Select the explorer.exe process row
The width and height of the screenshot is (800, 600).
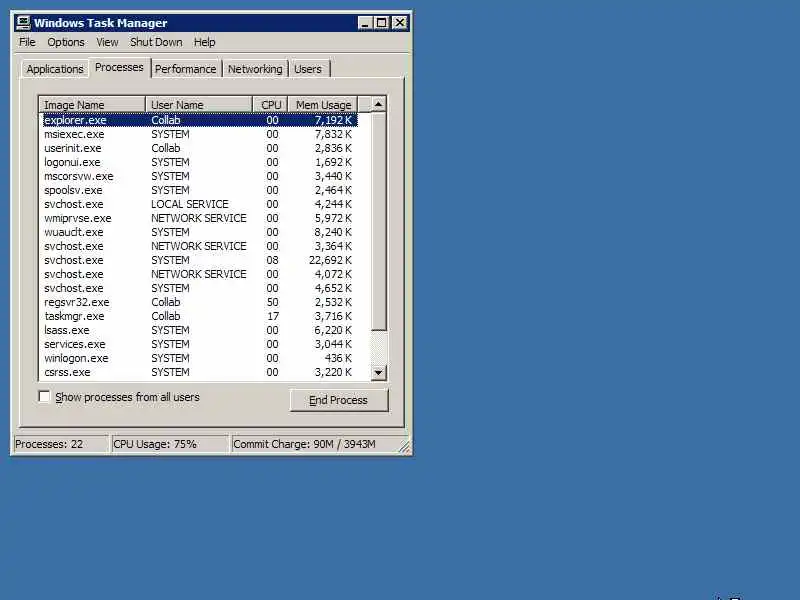199,120
